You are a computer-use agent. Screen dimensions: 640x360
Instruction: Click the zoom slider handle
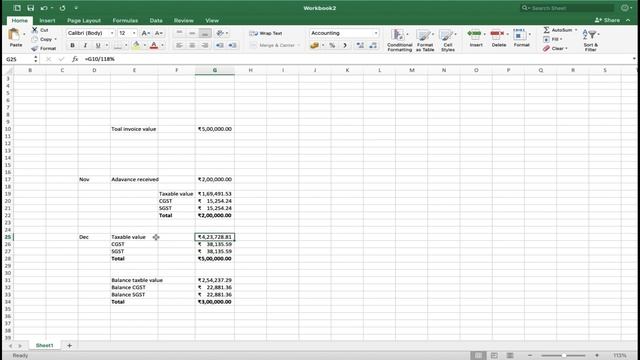564,356
